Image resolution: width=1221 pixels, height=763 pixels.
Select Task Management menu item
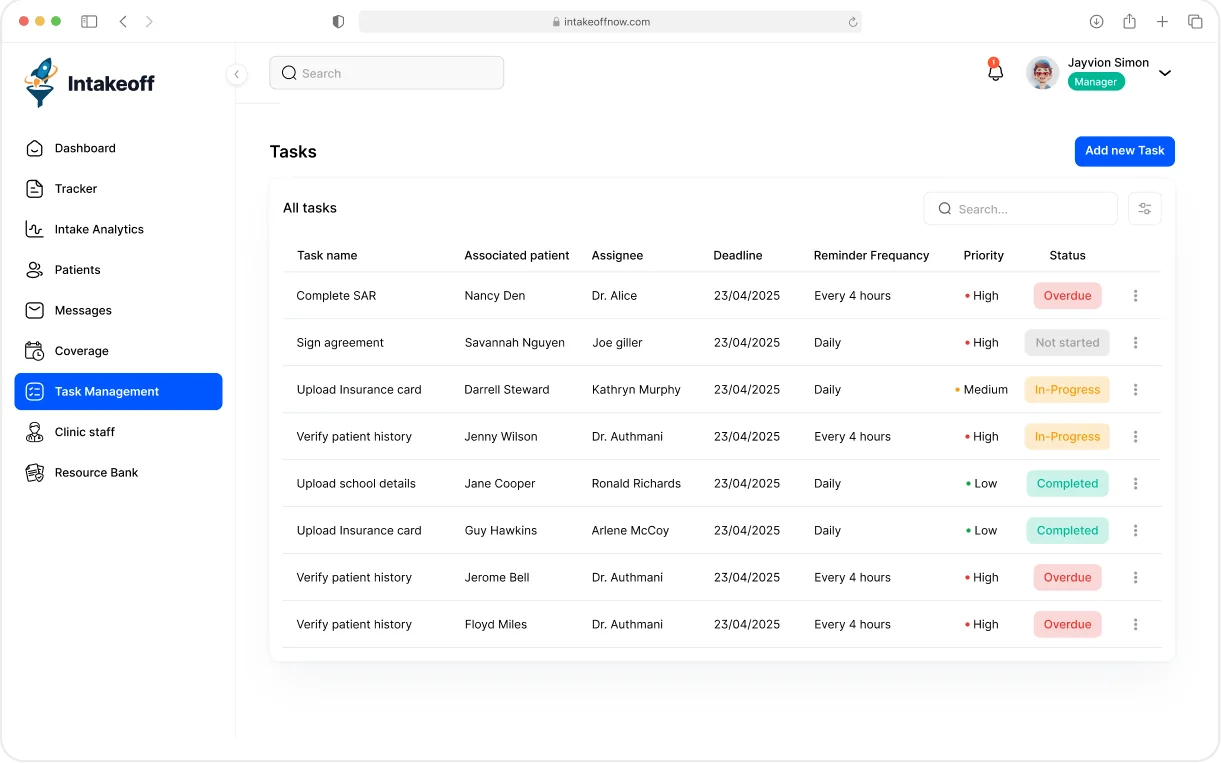pyautogui.click(x=118, y=392)
